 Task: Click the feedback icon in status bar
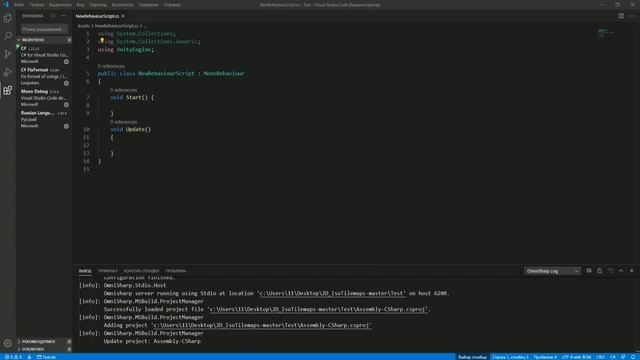[x=623, y=357]
